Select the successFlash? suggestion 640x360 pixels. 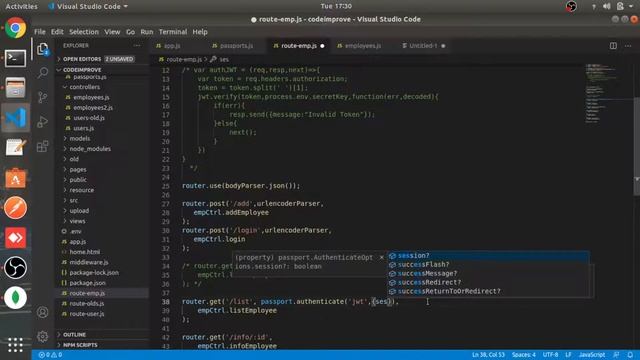tap(488, 264)
